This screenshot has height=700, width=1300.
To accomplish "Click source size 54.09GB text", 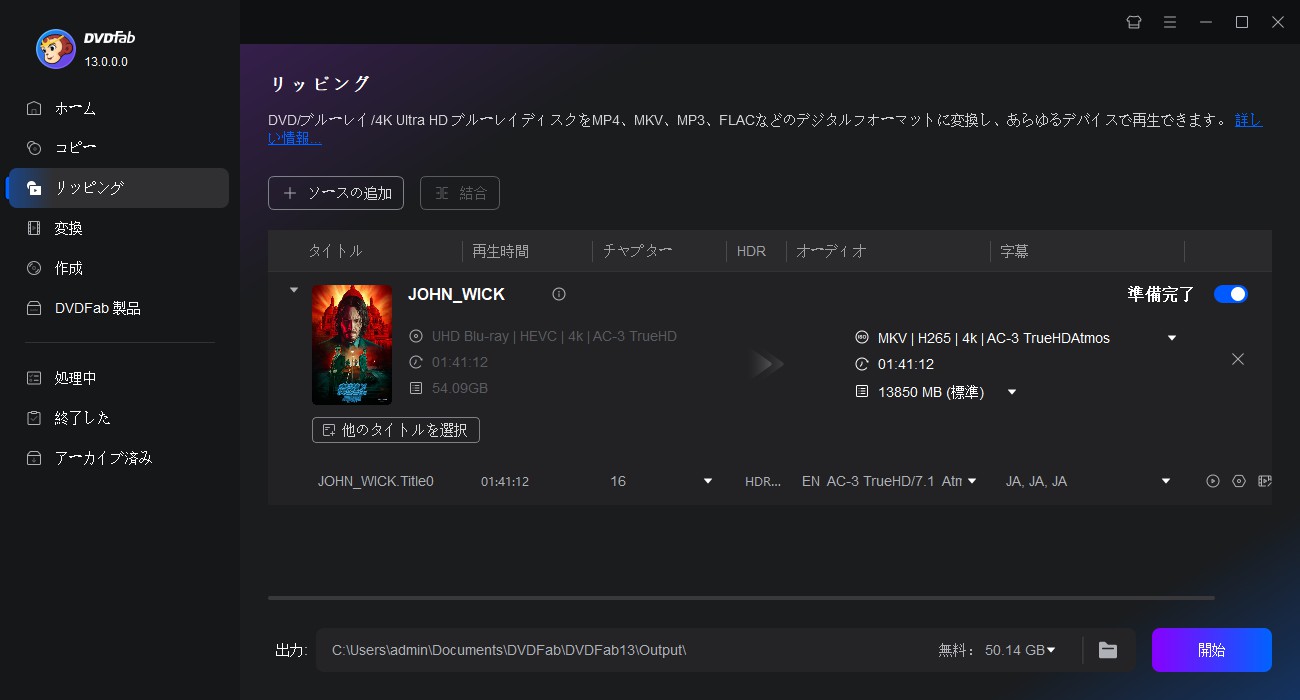I will (x=460, y=388).
